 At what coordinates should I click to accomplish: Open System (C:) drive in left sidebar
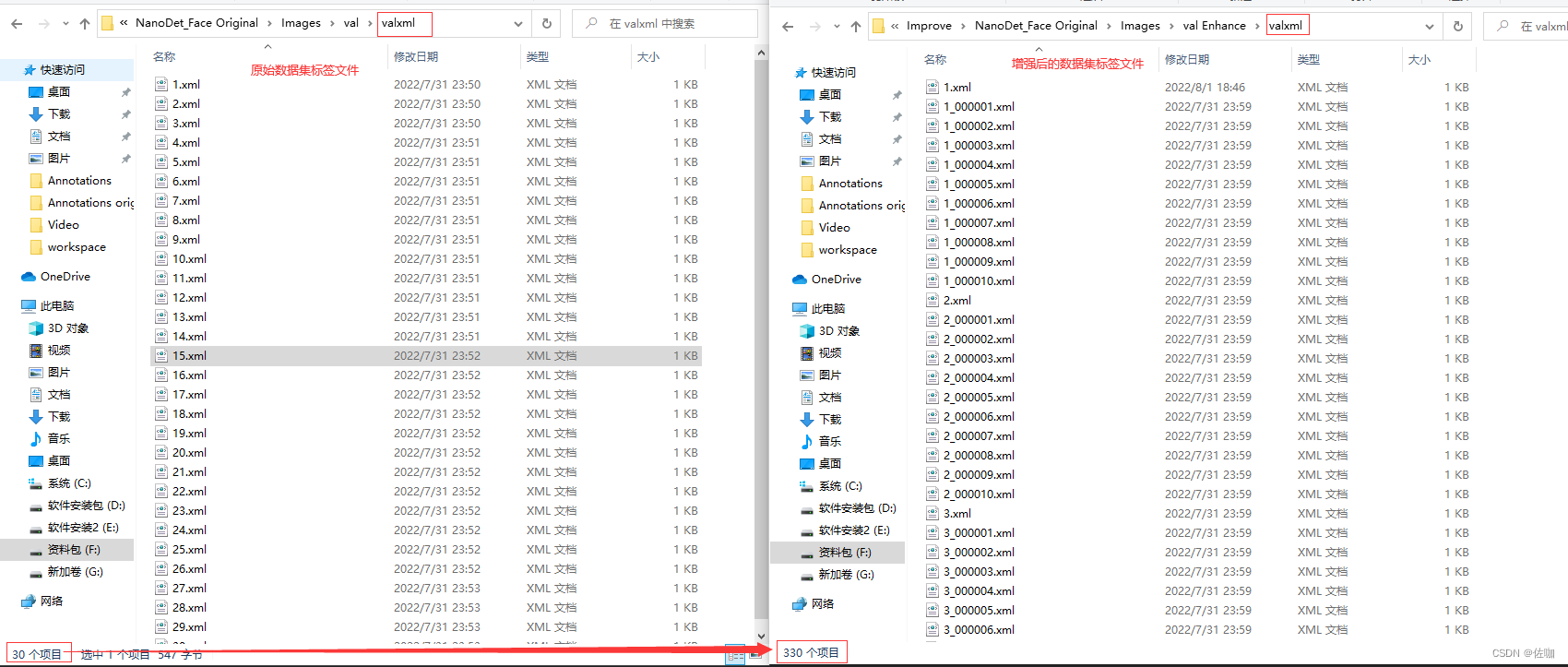(59, 482)
